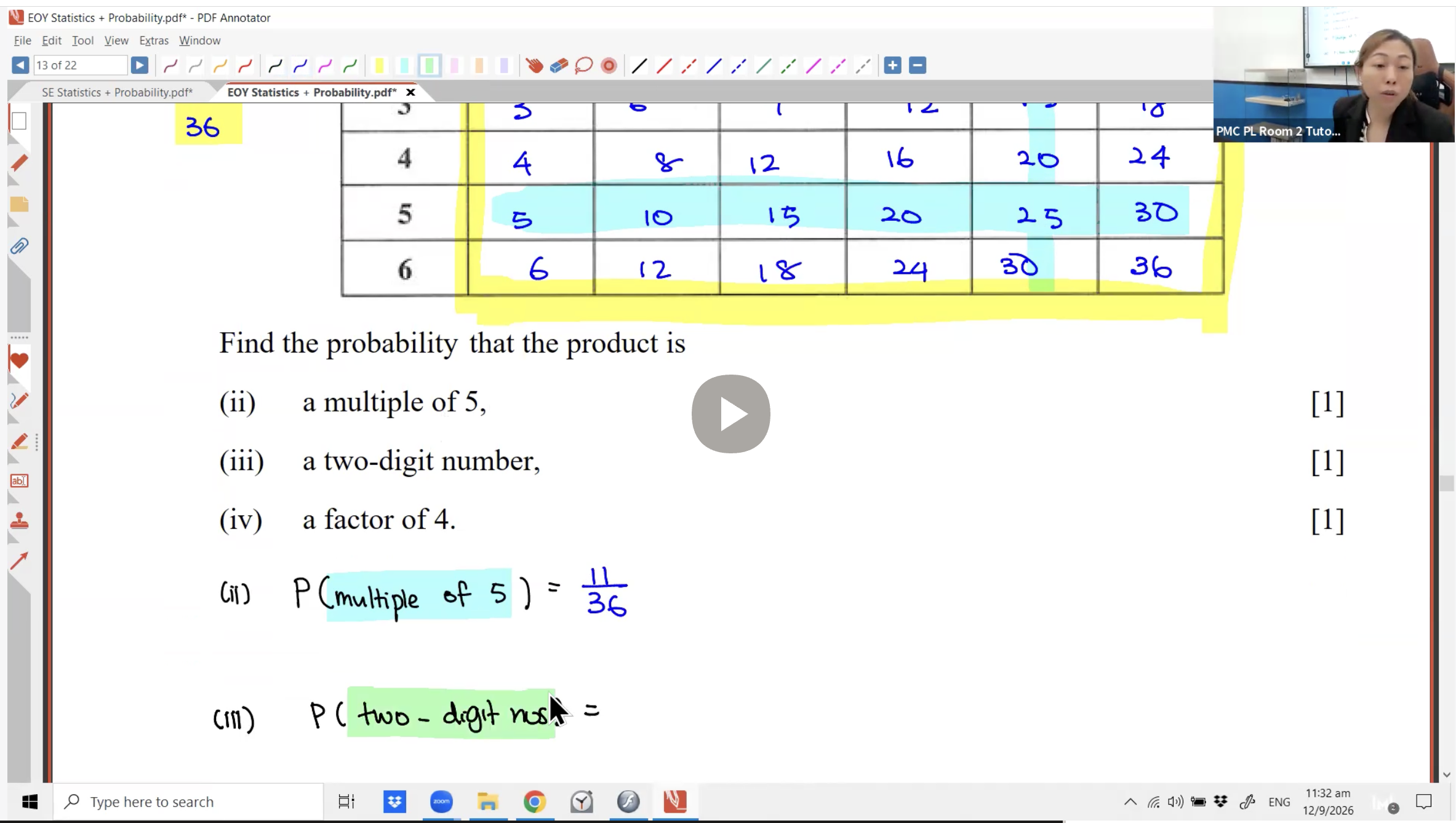Viewport: 1456px width, 823px height.
Task: Show hidden system tray icons chevron
Action: (1130, 801)
